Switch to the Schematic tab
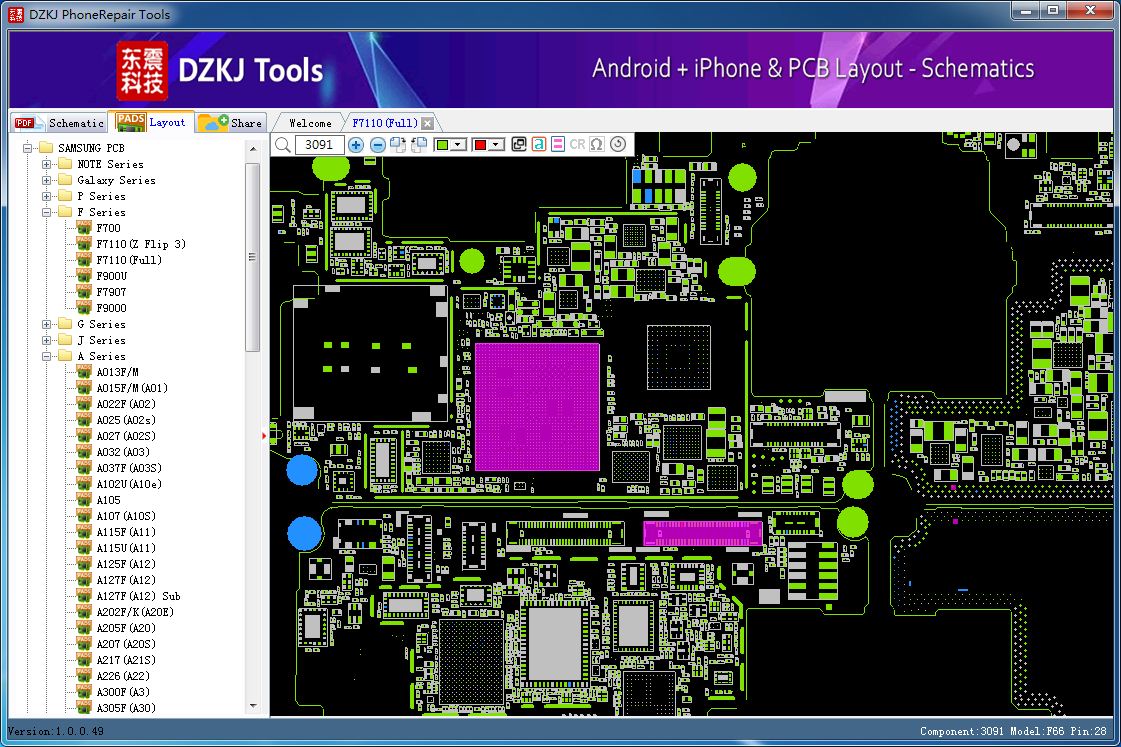 coord(59,123)
